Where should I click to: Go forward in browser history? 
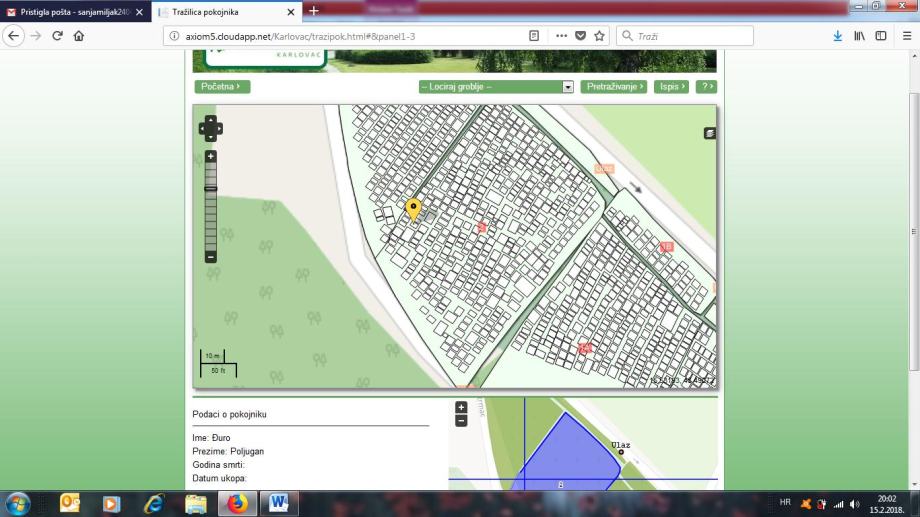tap(36, 36)
